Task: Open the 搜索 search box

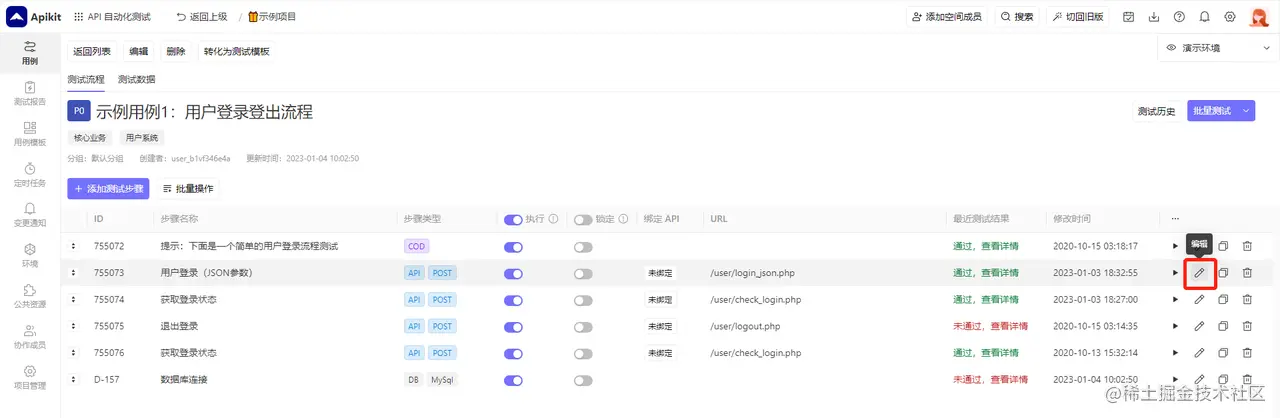Action: (1016, 17)
